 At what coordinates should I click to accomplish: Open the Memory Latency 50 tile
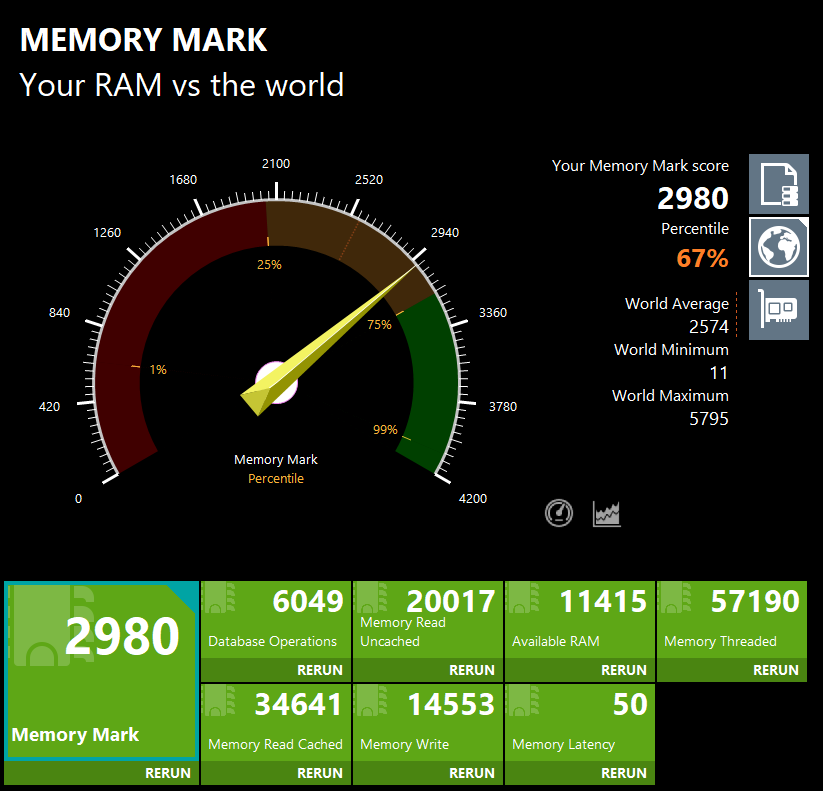pos(580,722)
